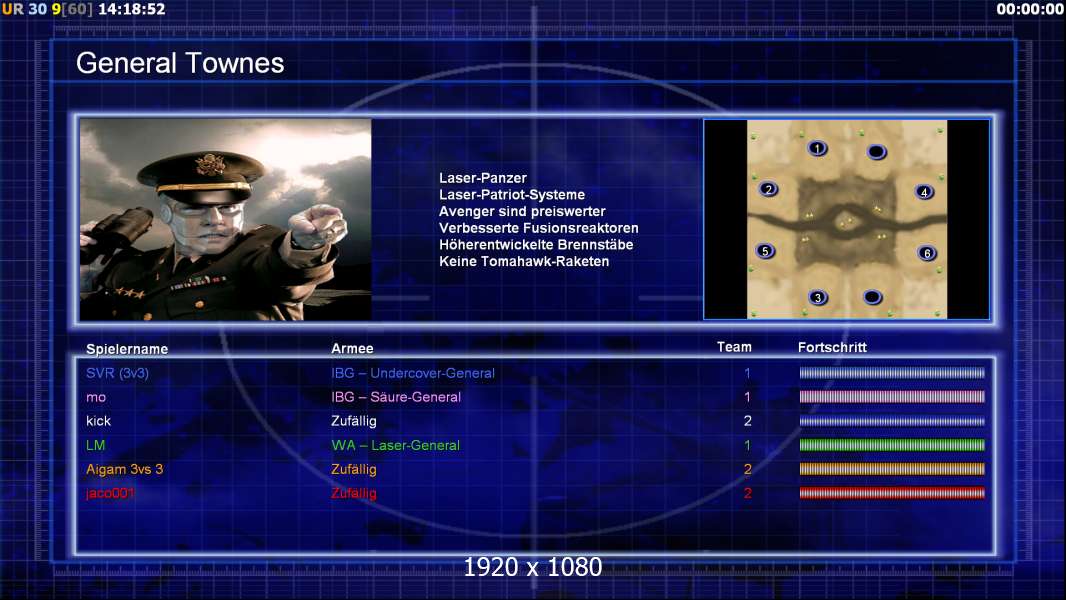
Task: Click the red progress bar for jaco001
Action: [892, 493]
